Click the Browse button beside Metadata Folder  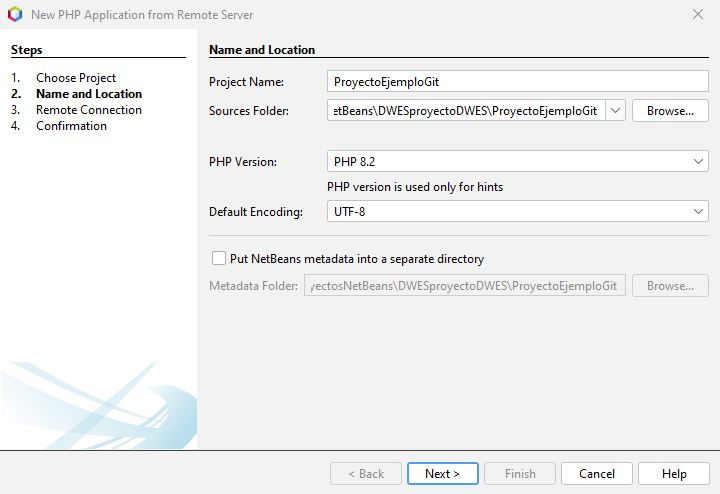(x=670, y=286)
